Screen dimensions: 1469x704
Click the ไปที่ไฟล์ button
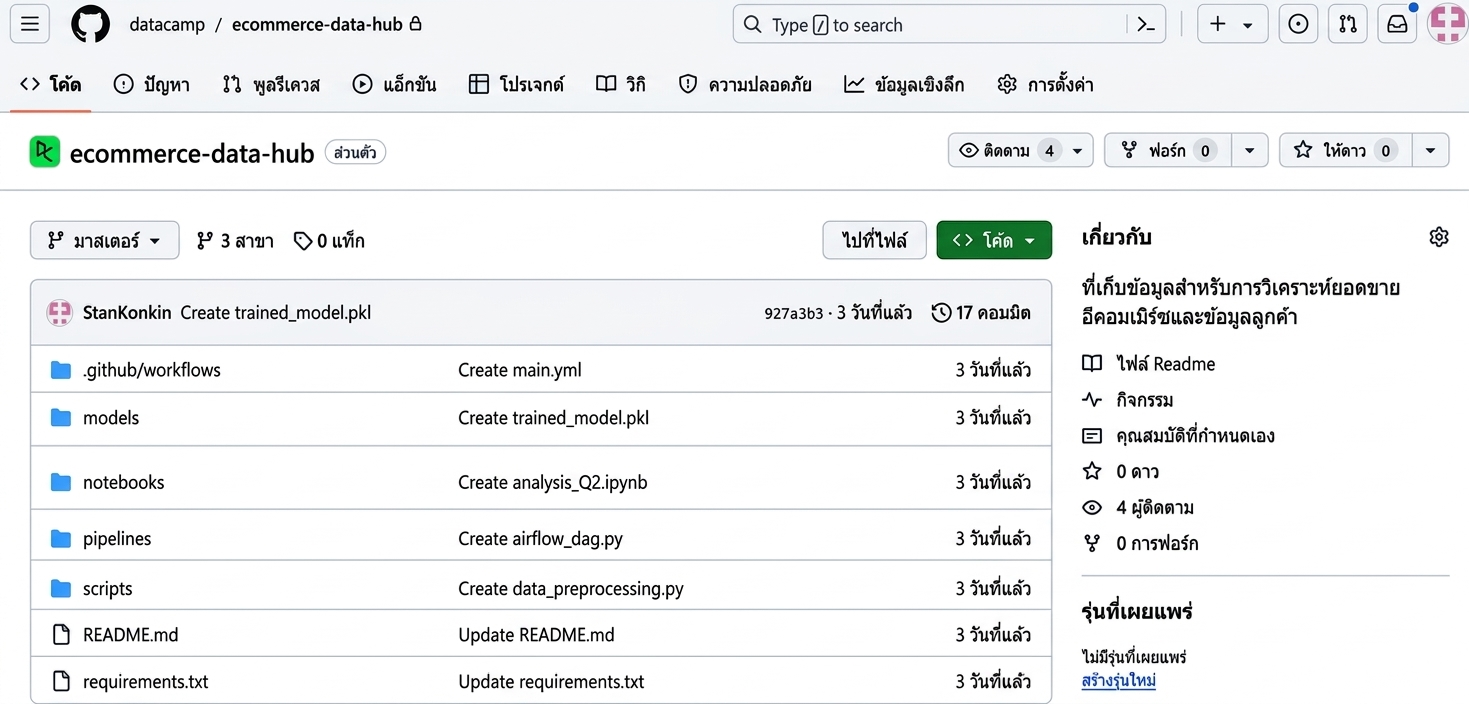[874, 240]
